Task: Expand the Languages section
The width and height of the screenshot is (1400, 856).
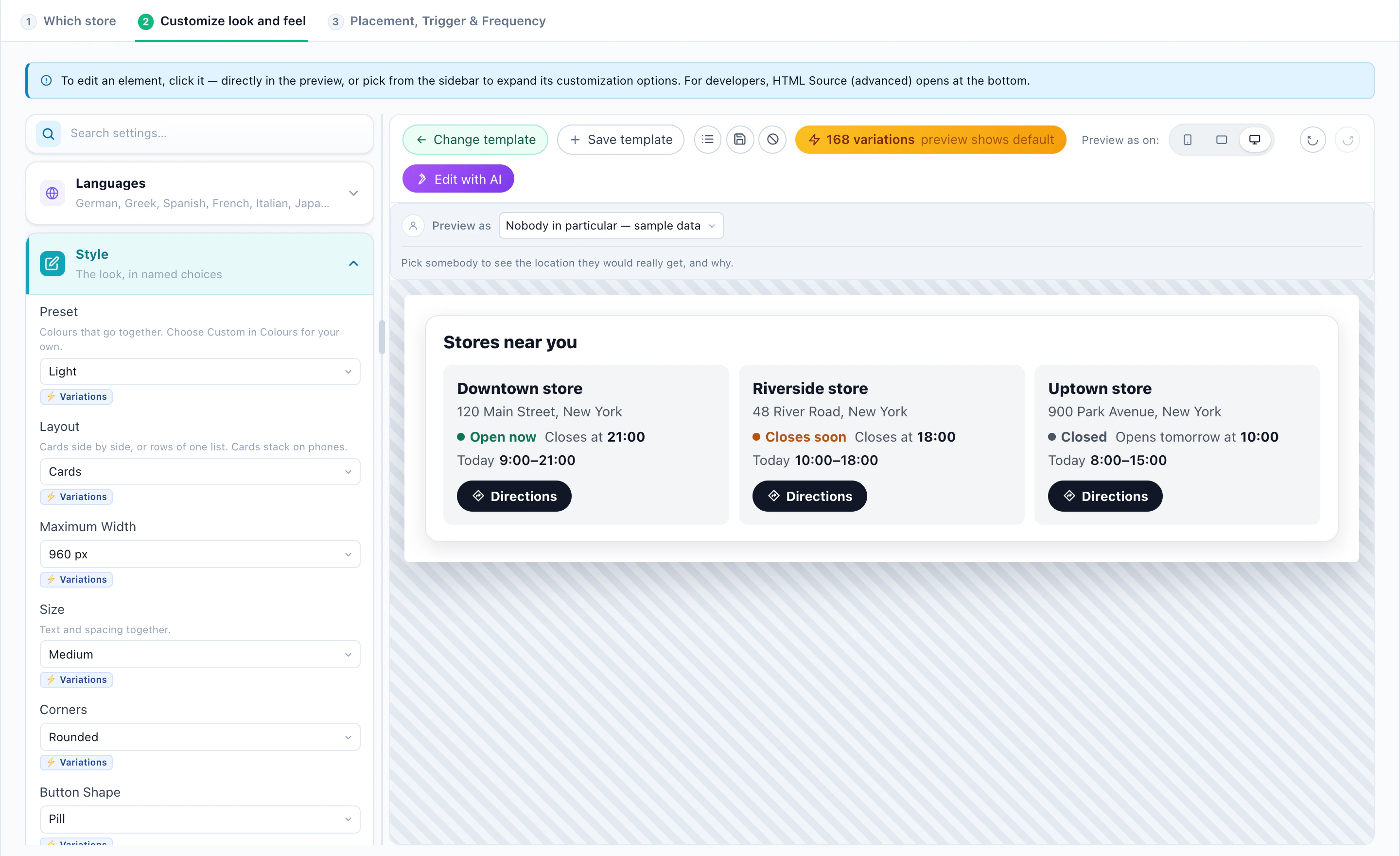Action: (x=200, y=193)
